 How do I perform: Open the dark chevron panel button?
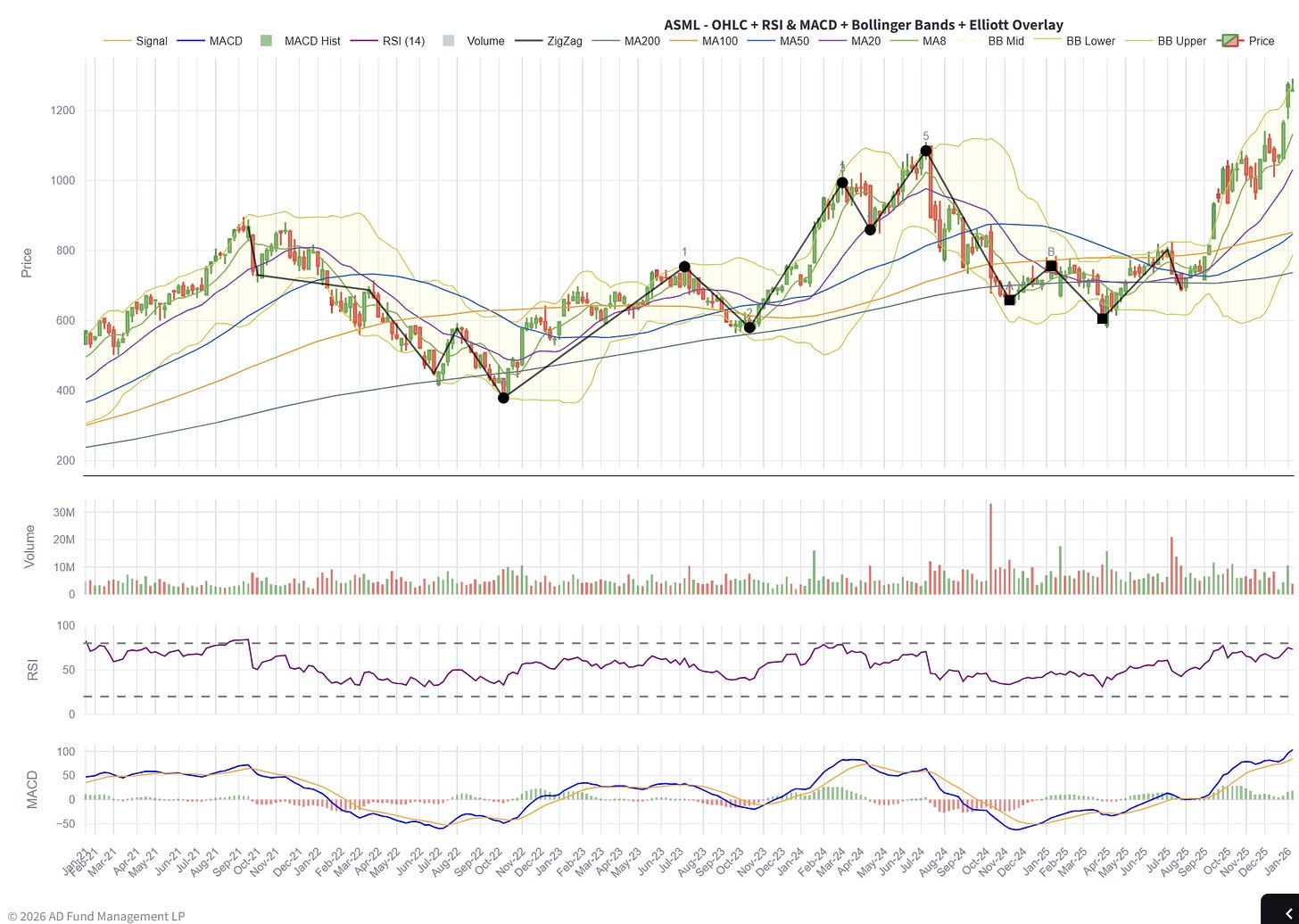1279,908
